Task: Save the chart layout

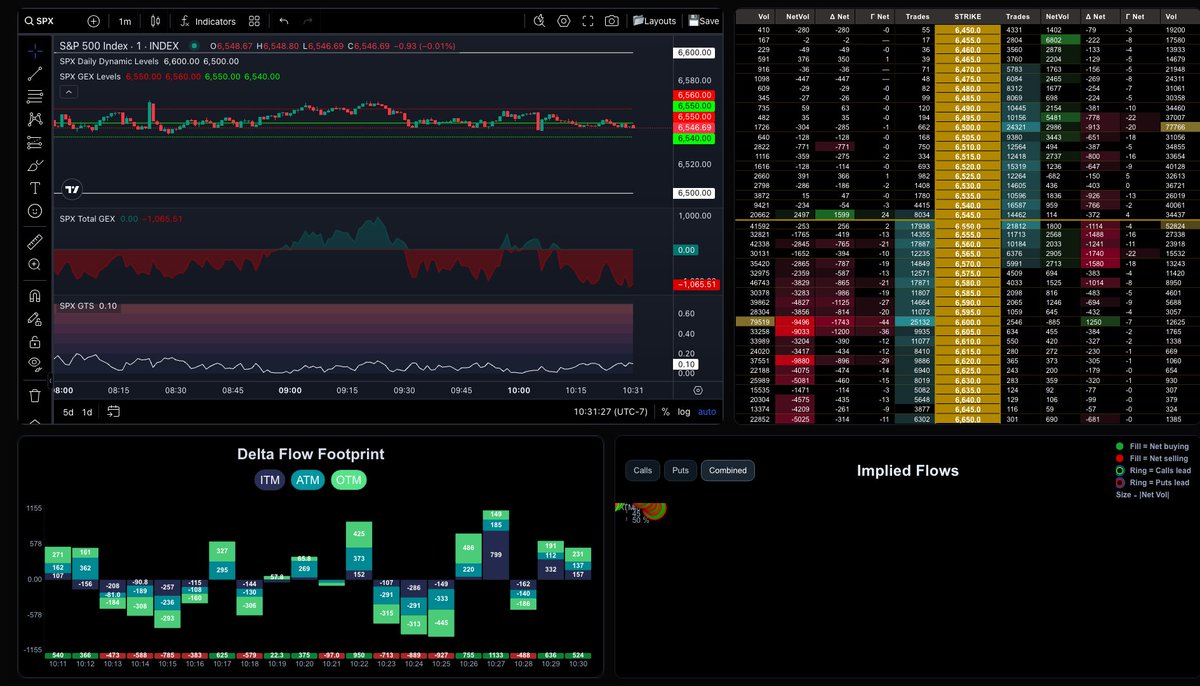Action: pos(703,21)
